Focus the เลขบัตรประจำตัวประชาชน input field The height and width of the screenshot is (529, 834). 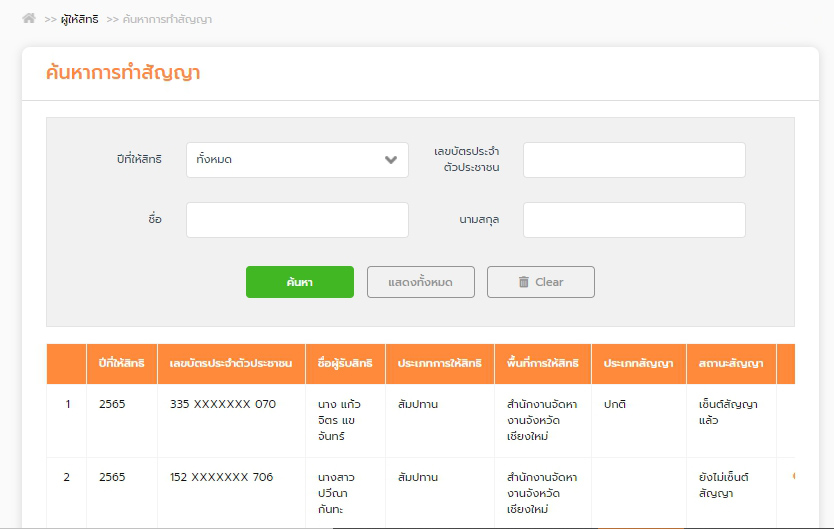pos(634,160)
